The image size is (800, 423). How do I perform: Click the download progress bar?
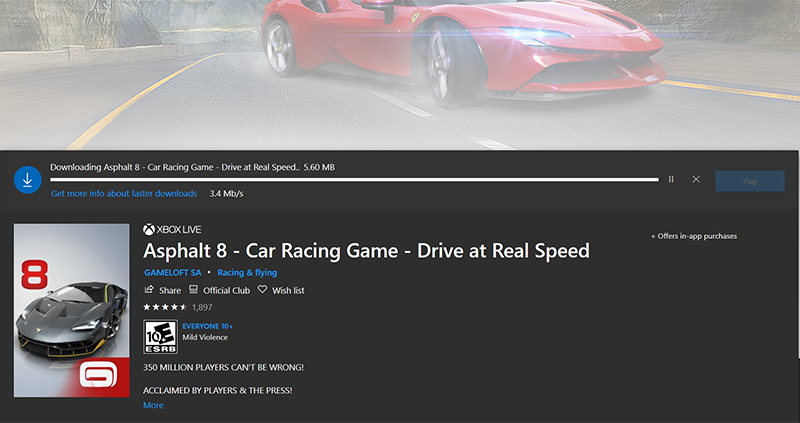tap(354, 180)
